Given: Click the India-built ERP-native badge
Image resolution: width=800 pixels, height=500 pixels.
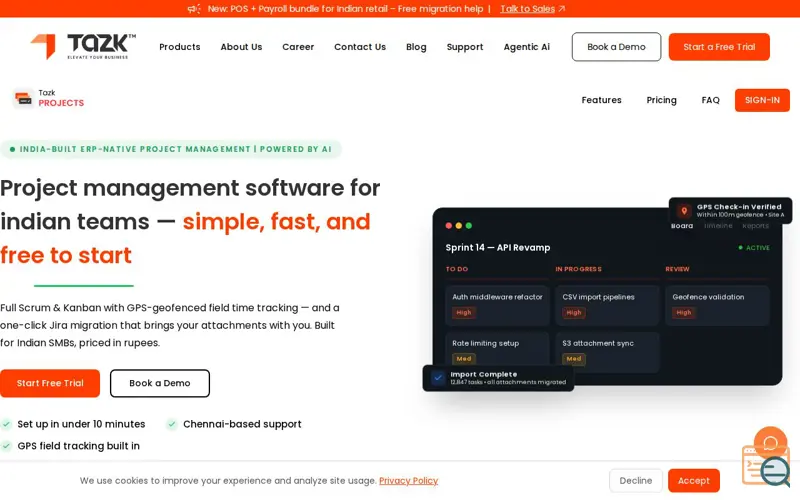Looking at the screenshot, I should (170, 149).
